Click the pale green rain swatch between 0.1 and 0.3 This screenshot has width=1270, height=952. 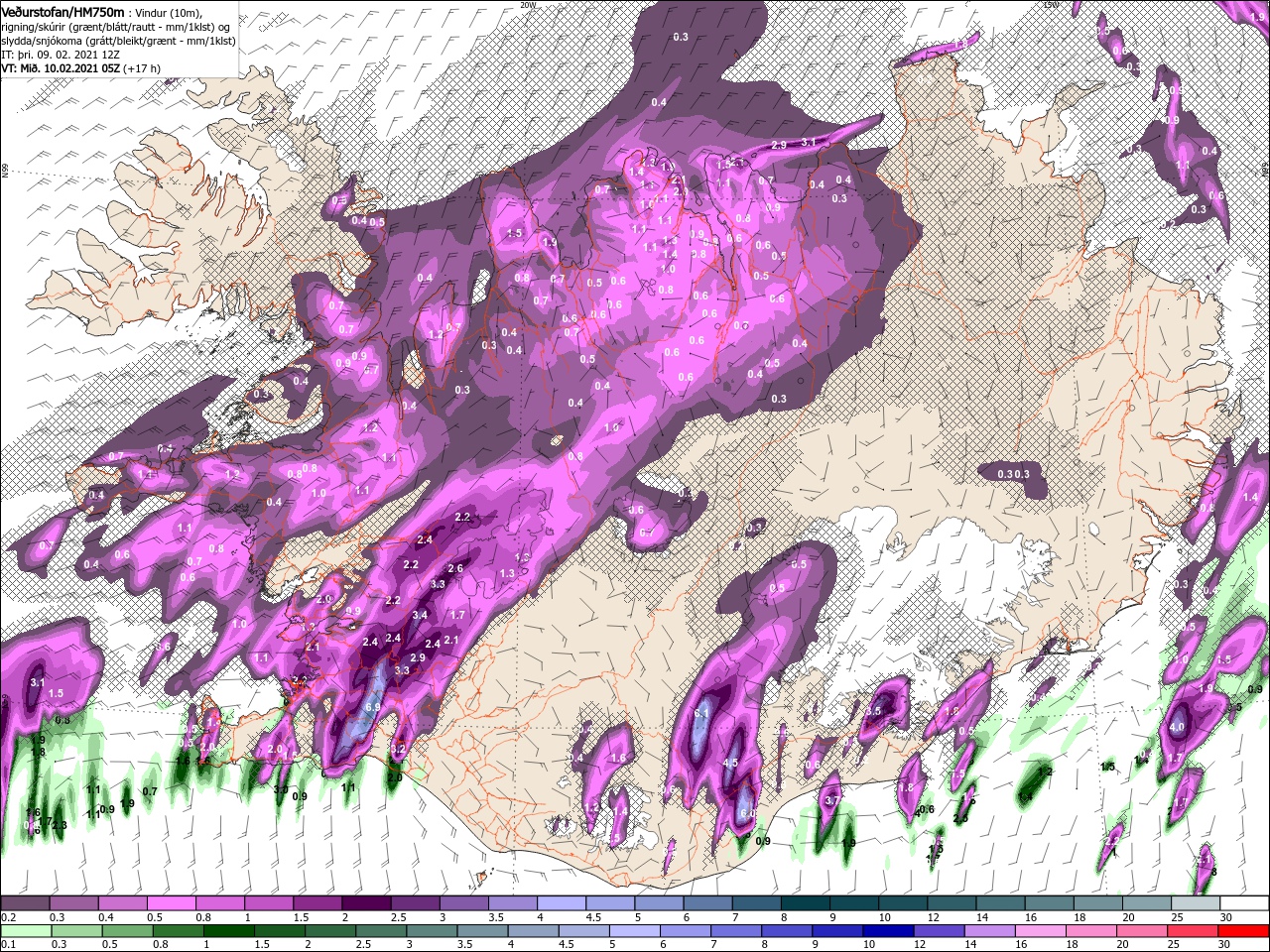coord(25,930)
